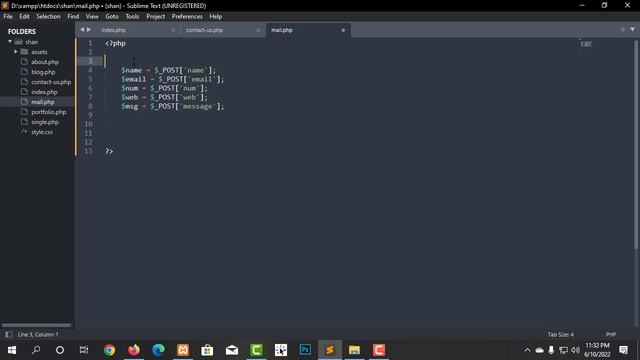Change PHP syntax in status bar

[x=611, y=334]
